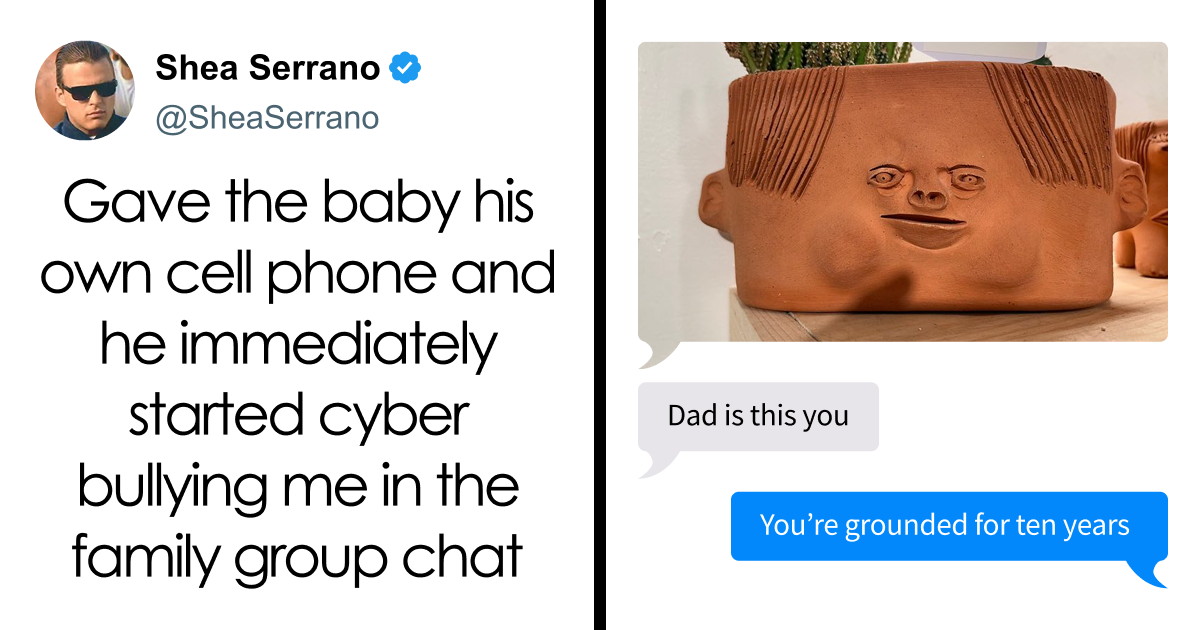Open the clay planter face photo
Screen dimensions: 1200x630
pos(902,191)
